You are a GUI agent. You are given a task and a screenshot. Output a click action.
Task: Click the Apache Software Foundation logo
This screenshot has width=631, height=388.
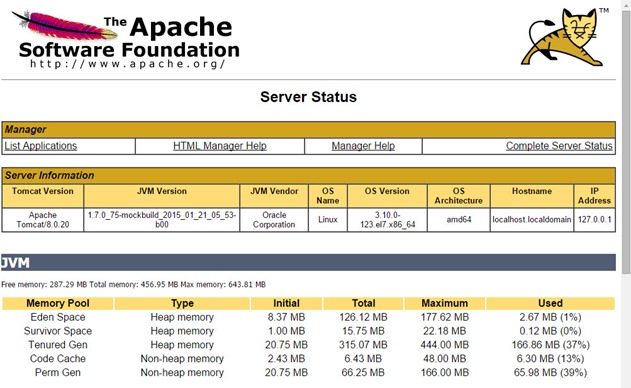pos(126,39)
